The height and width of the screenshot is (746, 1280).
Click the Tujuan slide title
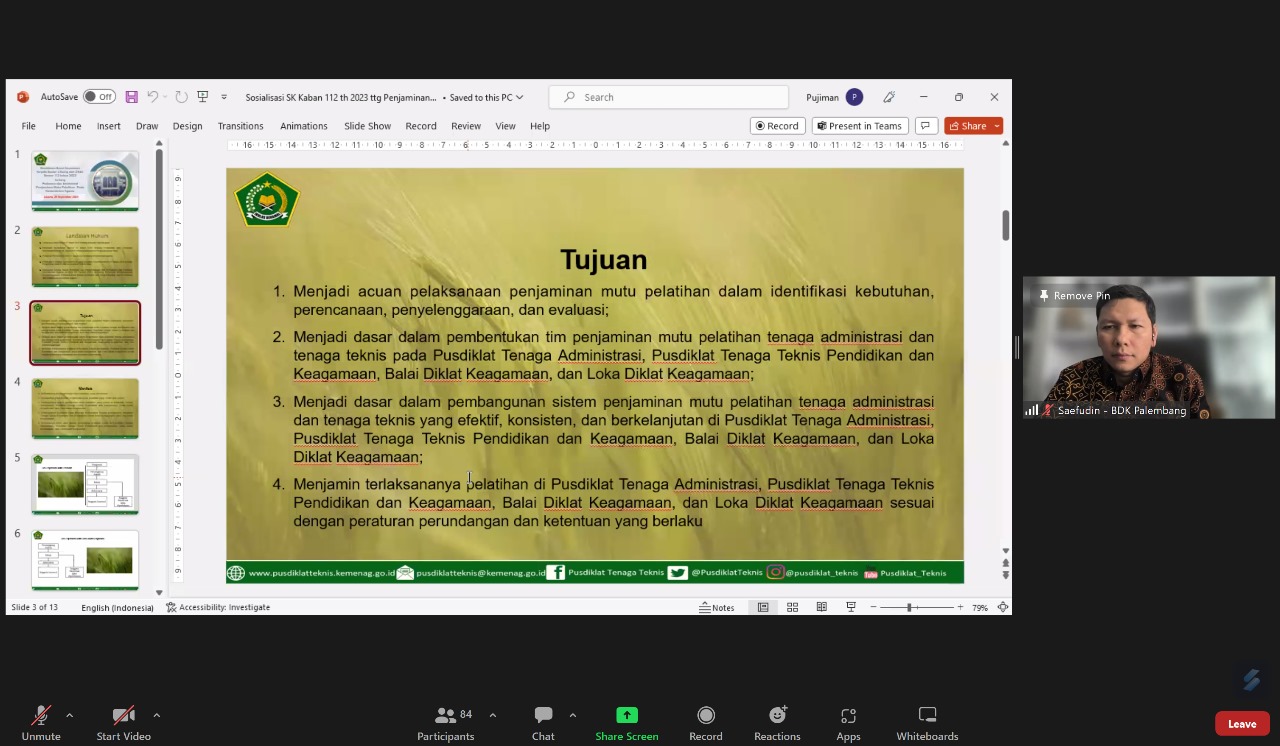[x=603, y=260]
